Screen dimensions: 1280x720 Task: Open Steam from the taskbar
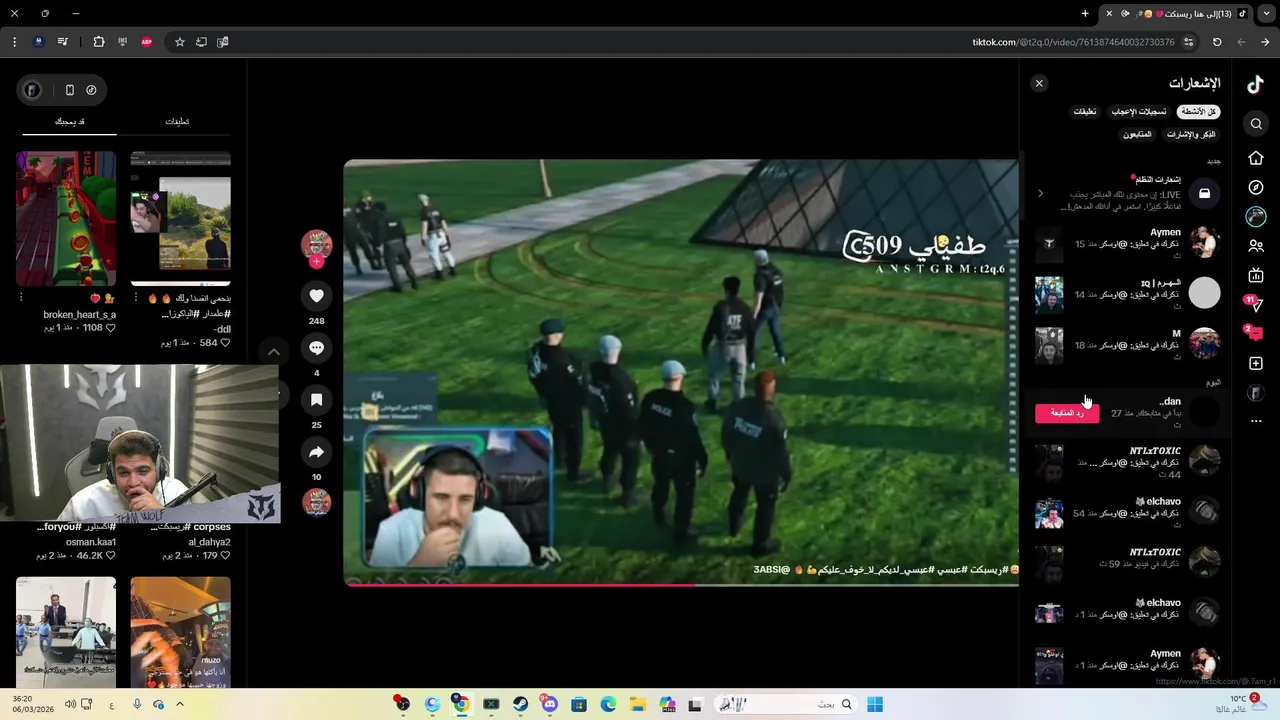pos(520,704)
